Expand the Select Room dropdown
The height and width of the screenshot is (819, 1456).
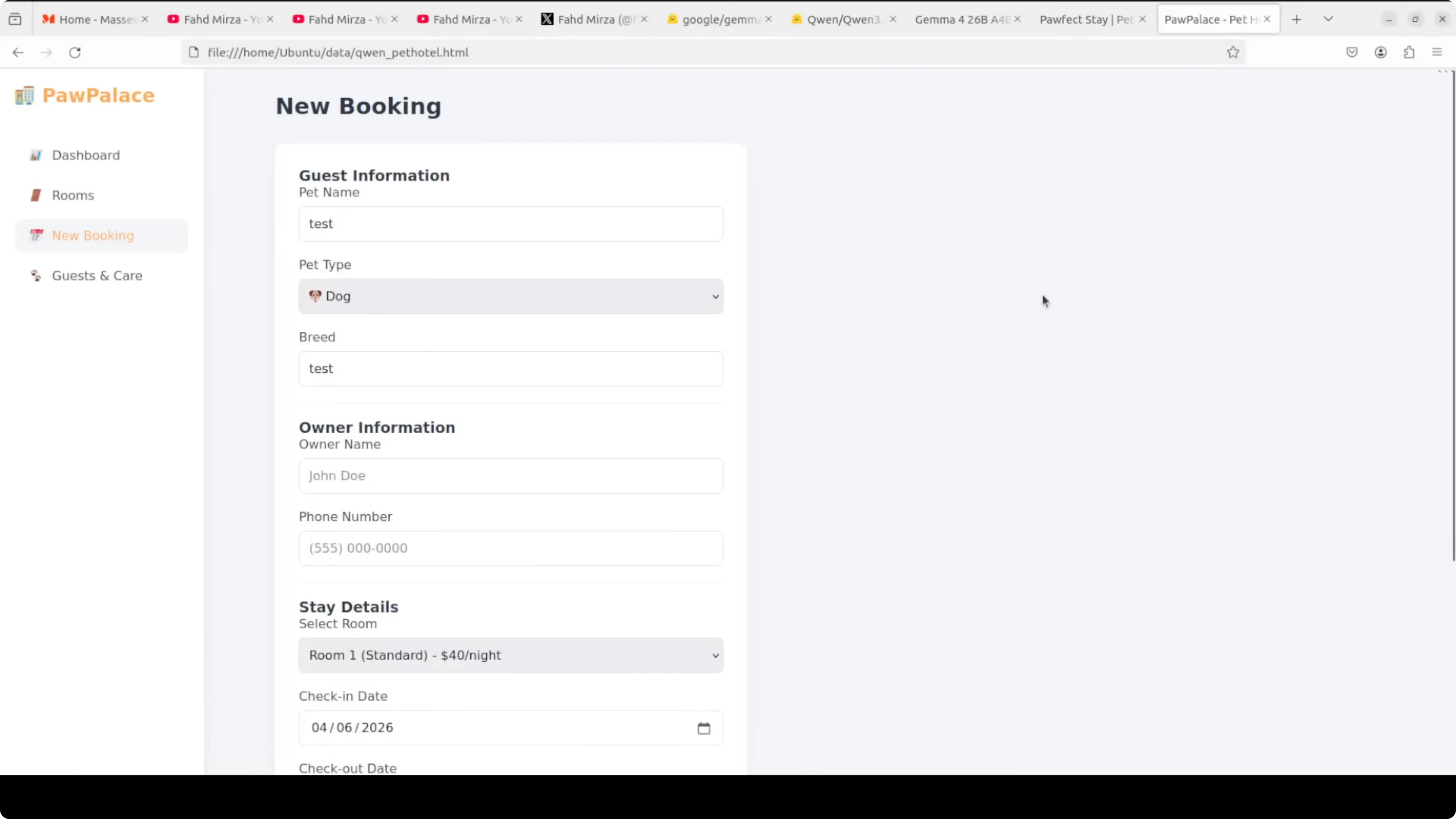510,656
